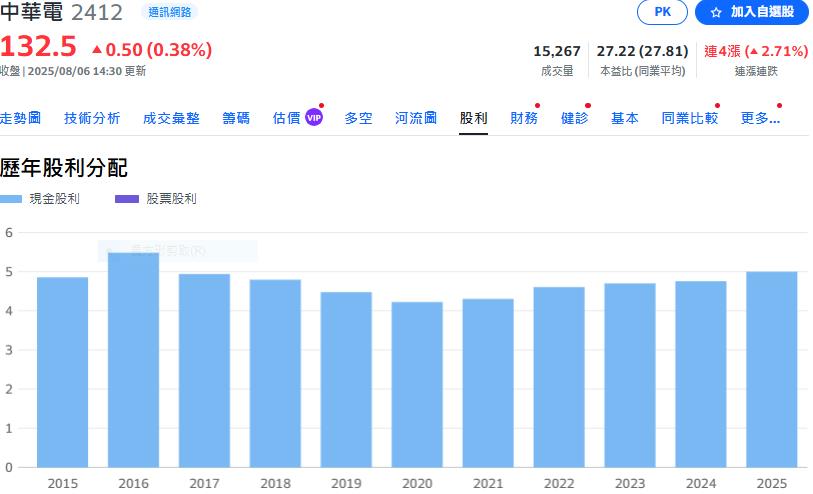Select the 2021 dividend bar
The width and height of the screenshot is (813, 494).
click(x=488, y=383)
